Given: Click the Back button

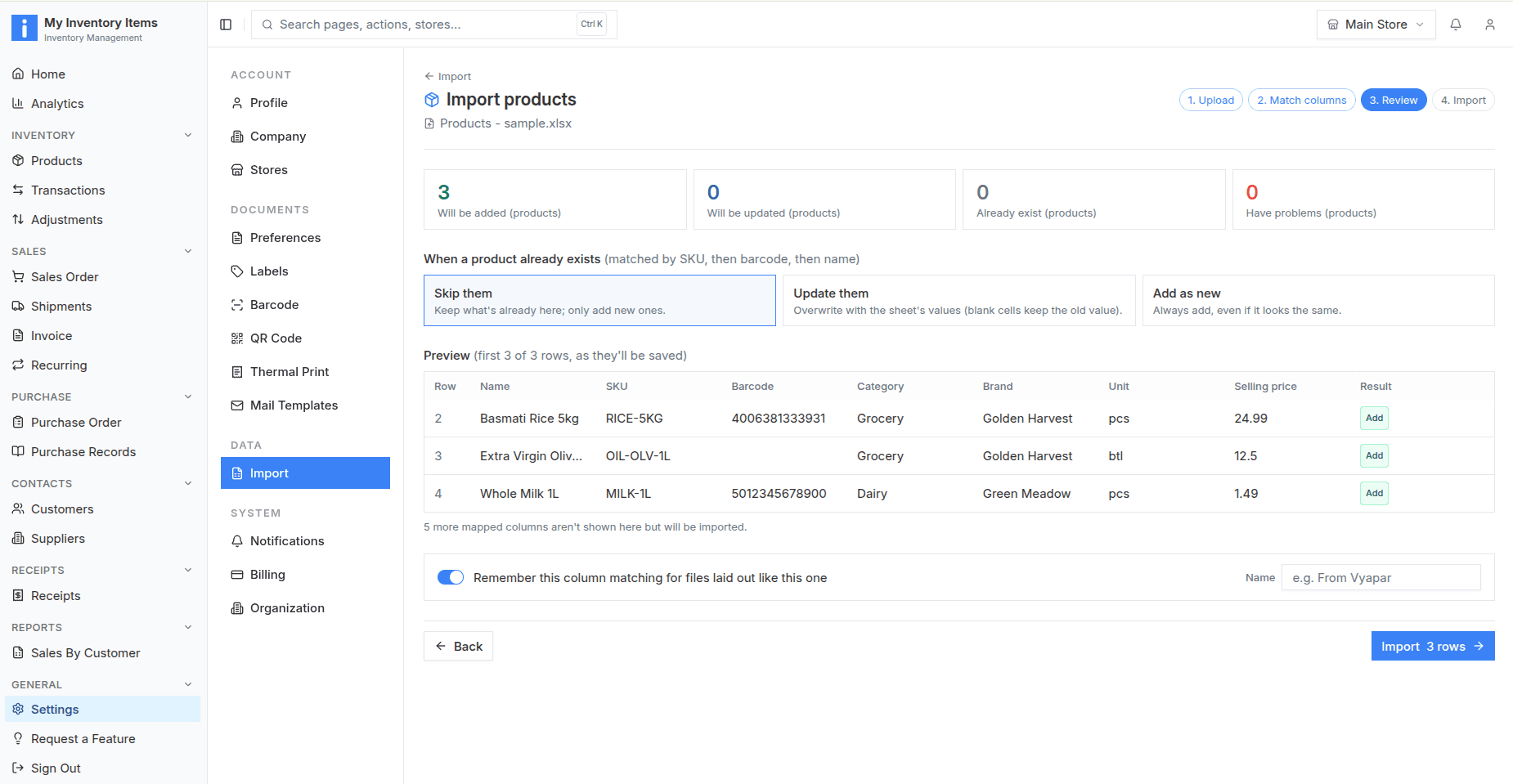Looking at the screenshot, I should tap(458, 646).
